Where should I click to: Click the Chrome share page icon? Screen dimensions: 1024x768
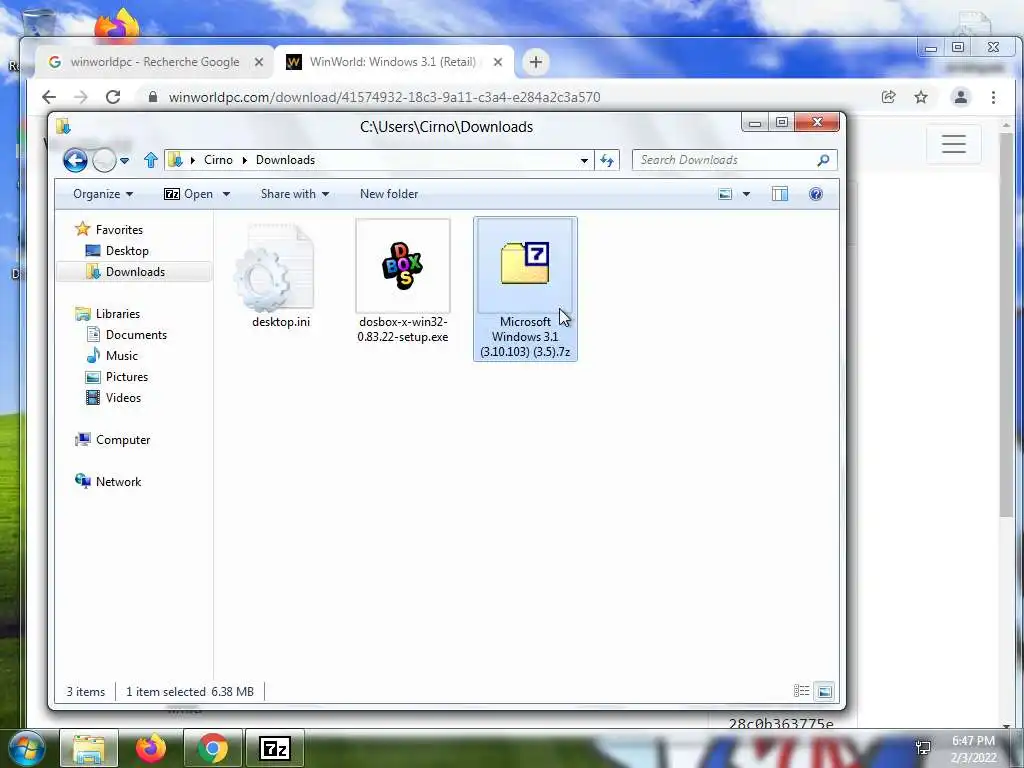click(888, 97)
